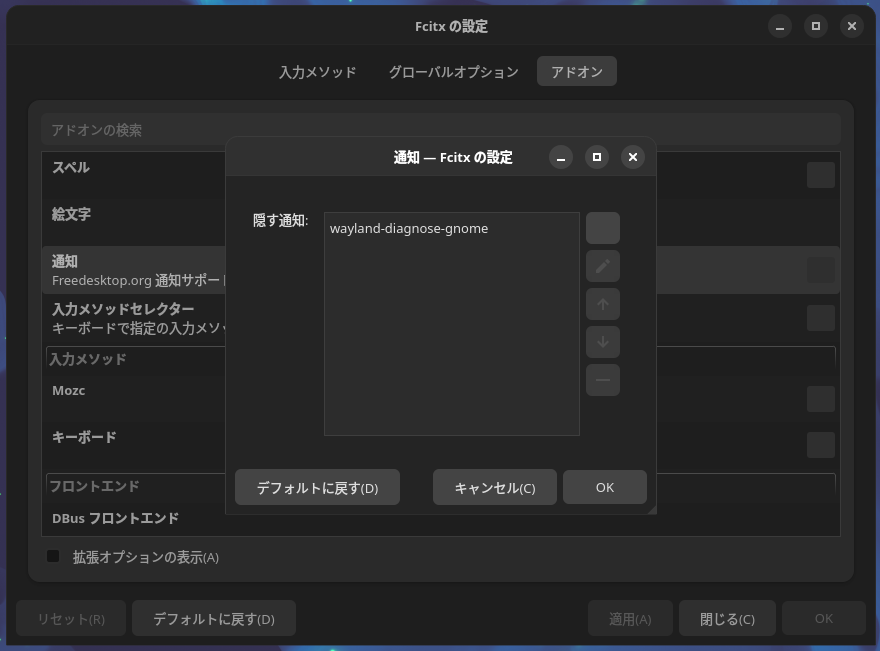Maximize the main Fcitx の設定 window
Screen dimensions: 880x651
click(x=815, y=26)
